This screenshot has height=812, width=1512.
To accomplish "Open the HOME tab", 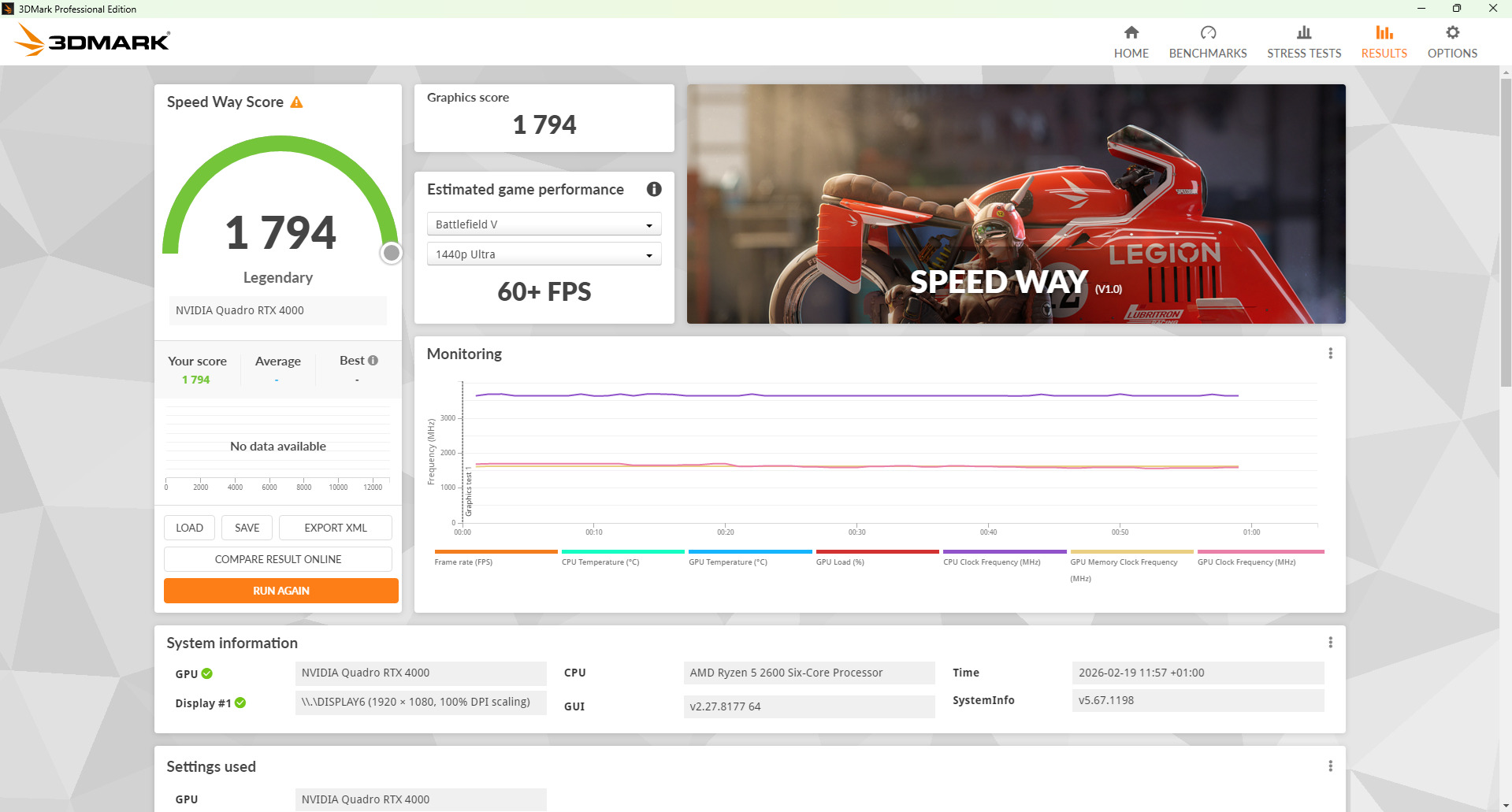I will [1131, 42].
